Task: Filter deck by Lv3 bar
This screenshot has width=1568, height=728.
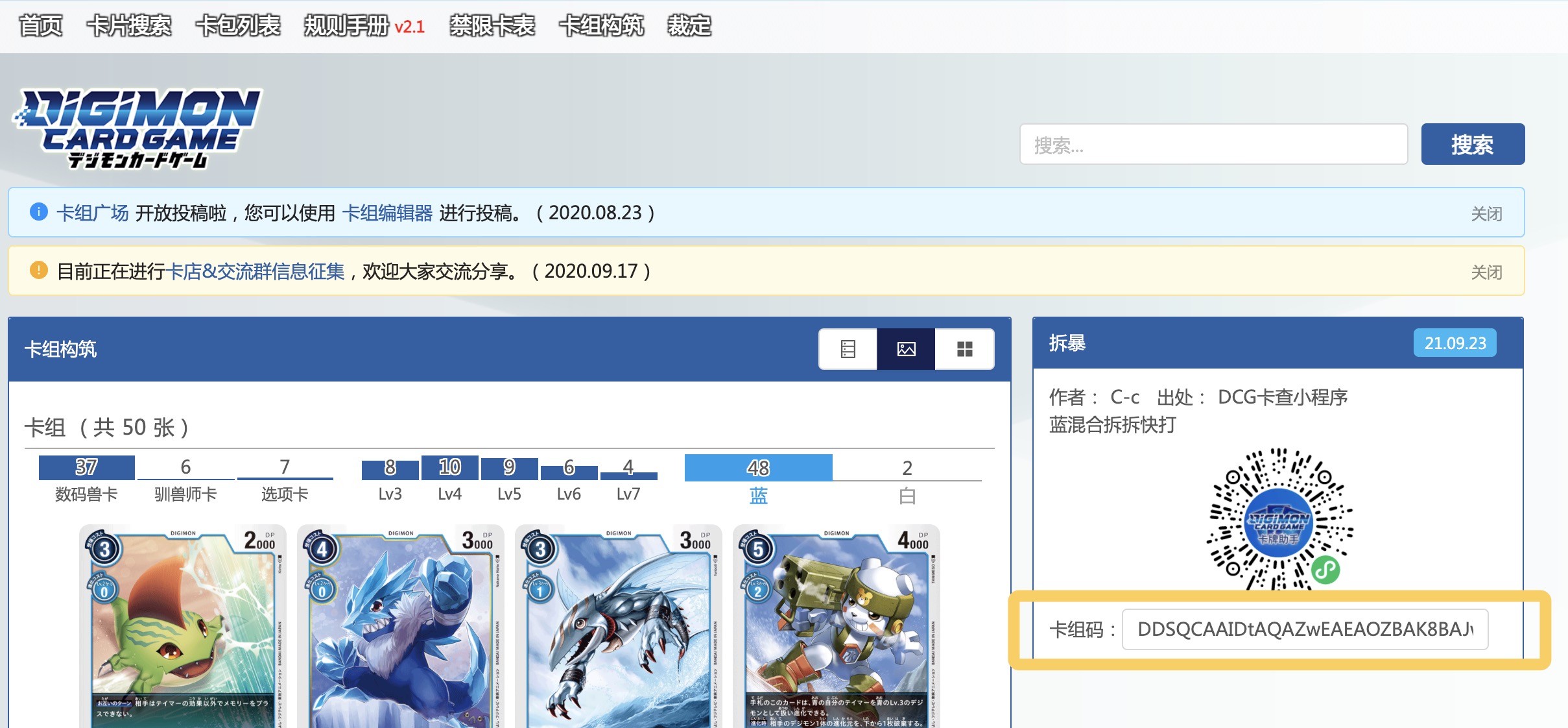Action: 390,479
